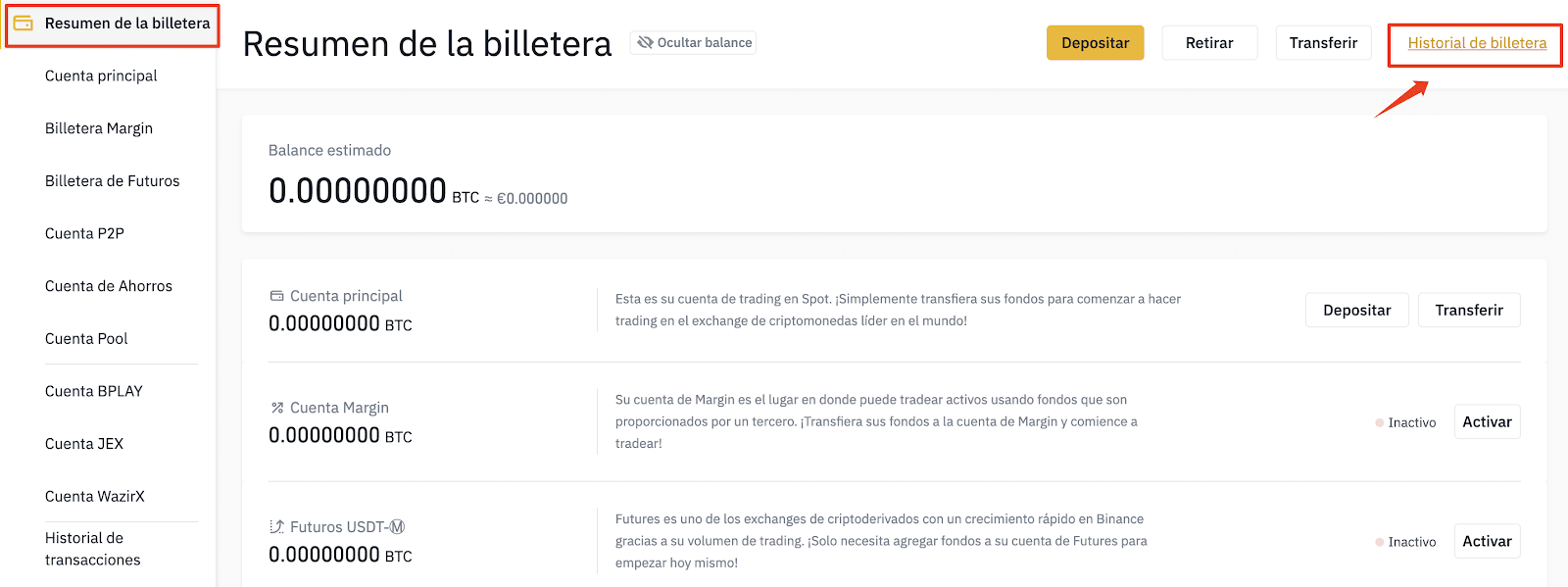Click the estimated balance 0.00000000 BTC value
The width and height of the screenshot is (1568, 587).
373,190
